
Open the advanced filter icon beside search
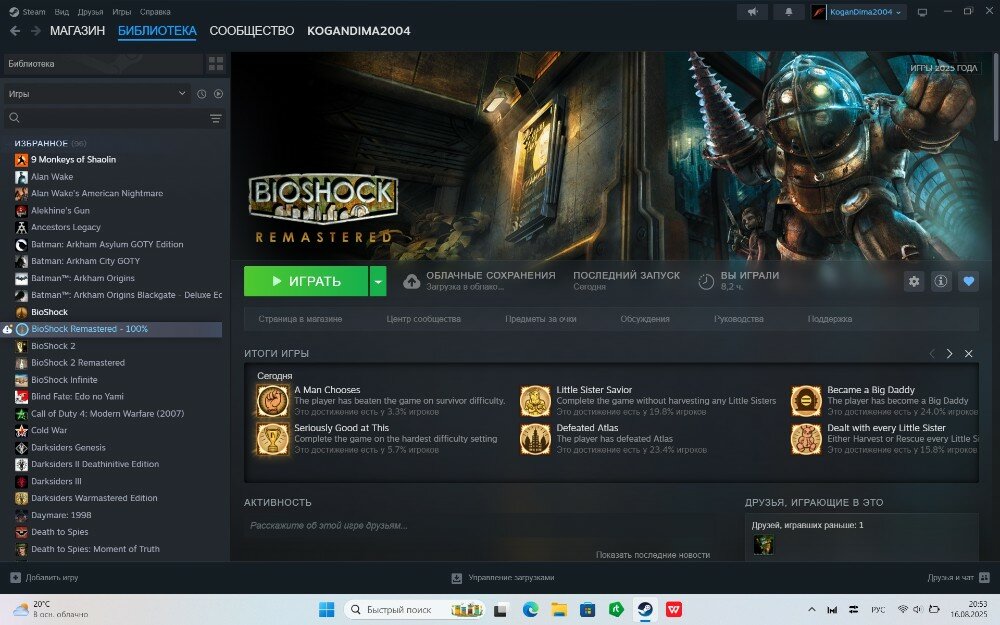click(216, 119)
